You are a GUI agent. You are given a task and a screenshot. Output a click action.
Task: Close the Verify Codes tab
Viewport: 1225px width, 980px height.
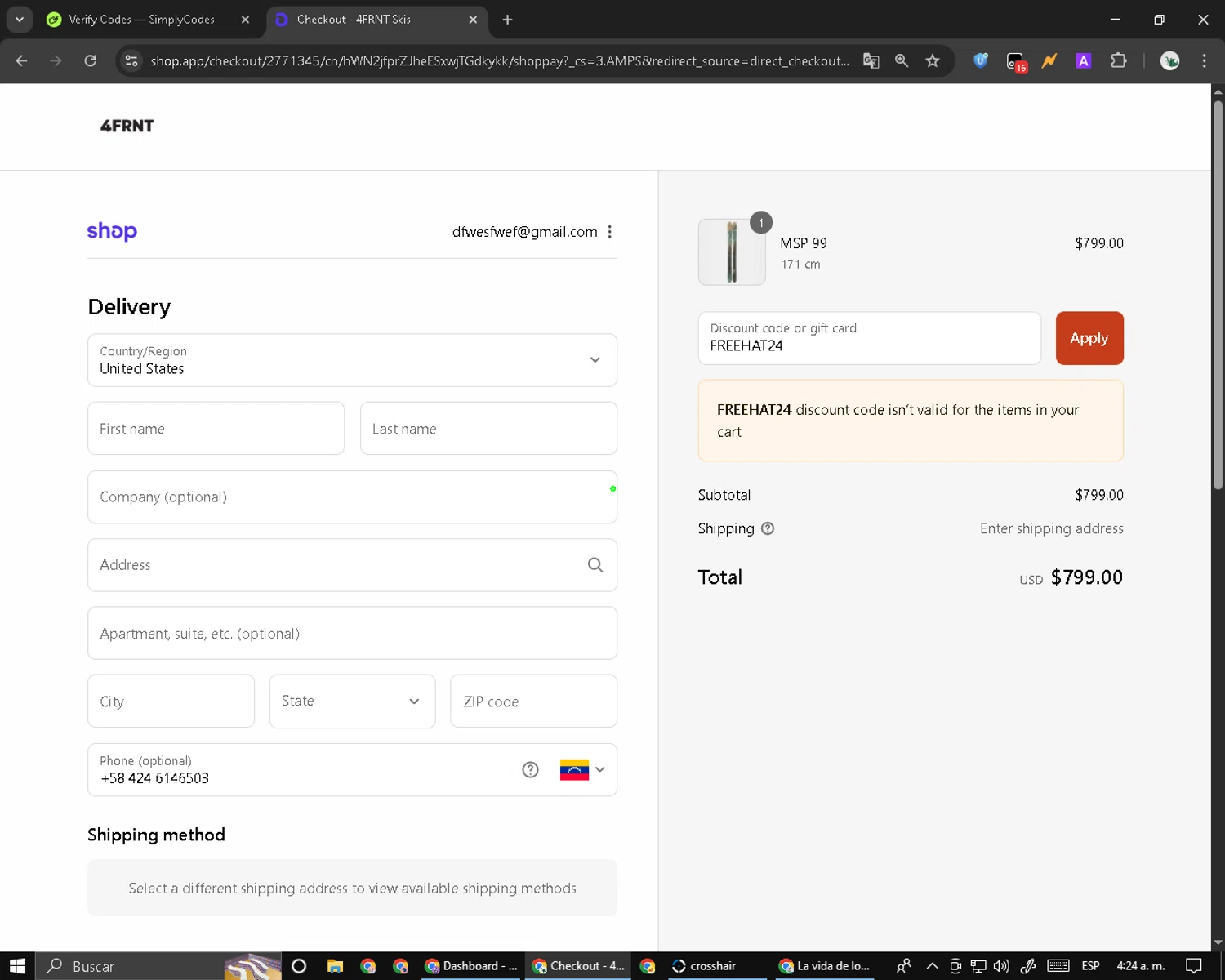[x=245, y=20]
